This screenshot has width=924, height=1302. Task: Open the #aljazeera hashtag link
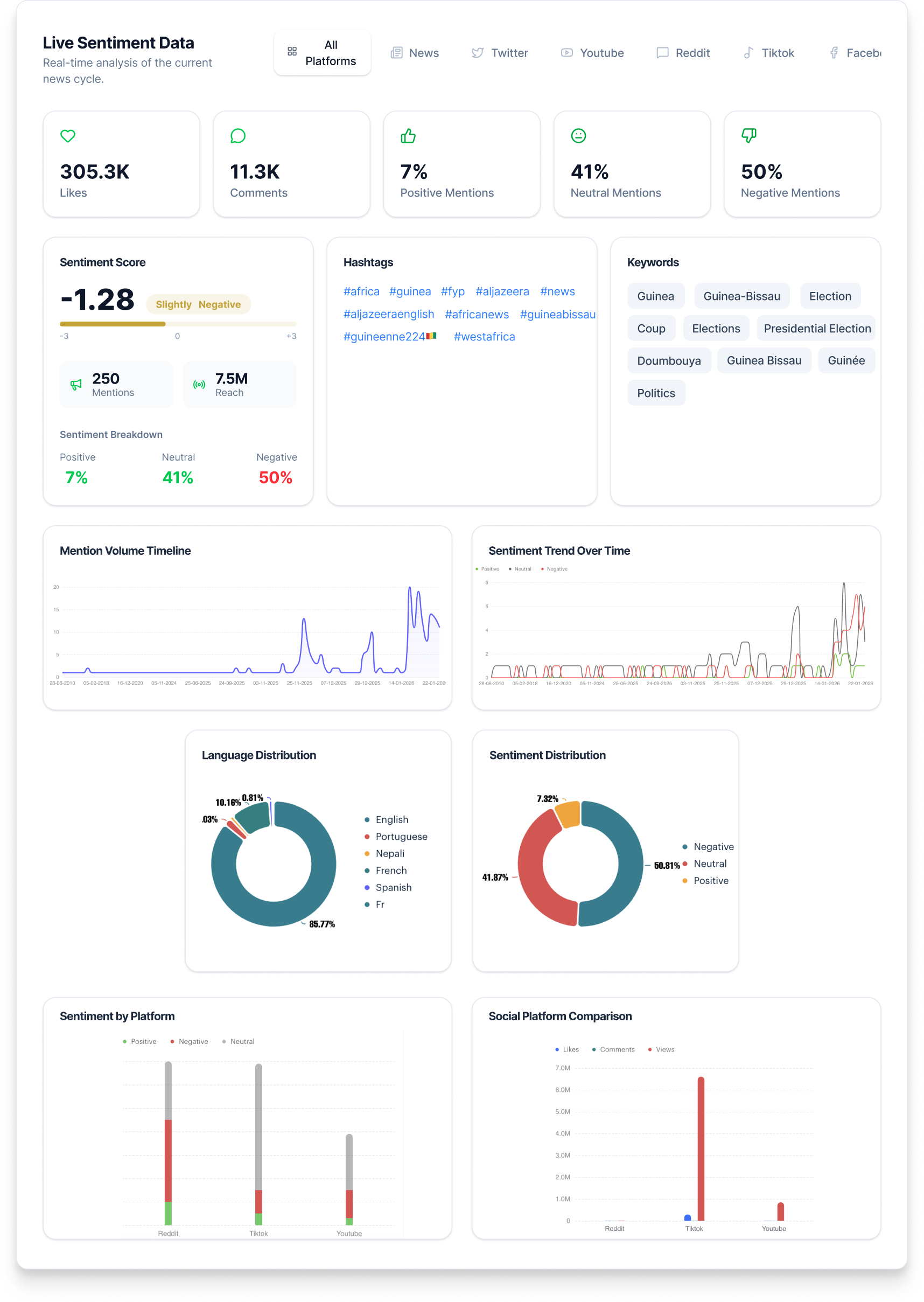502,291
